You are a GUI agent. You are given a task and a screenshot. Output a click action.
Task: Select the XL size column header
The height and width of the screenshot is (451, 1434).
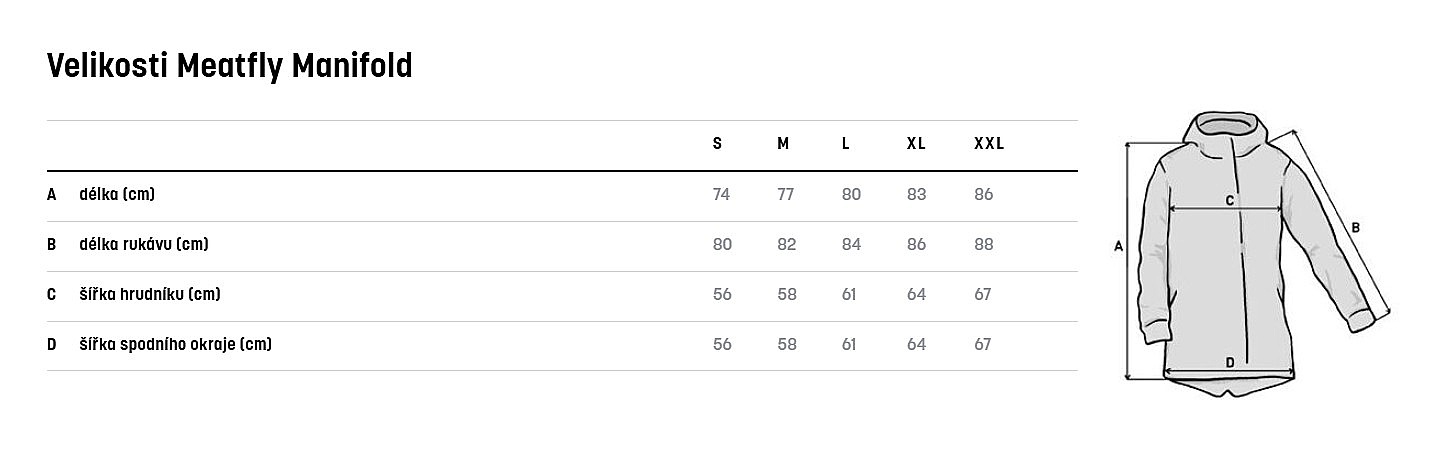click(x=916, y=144)
